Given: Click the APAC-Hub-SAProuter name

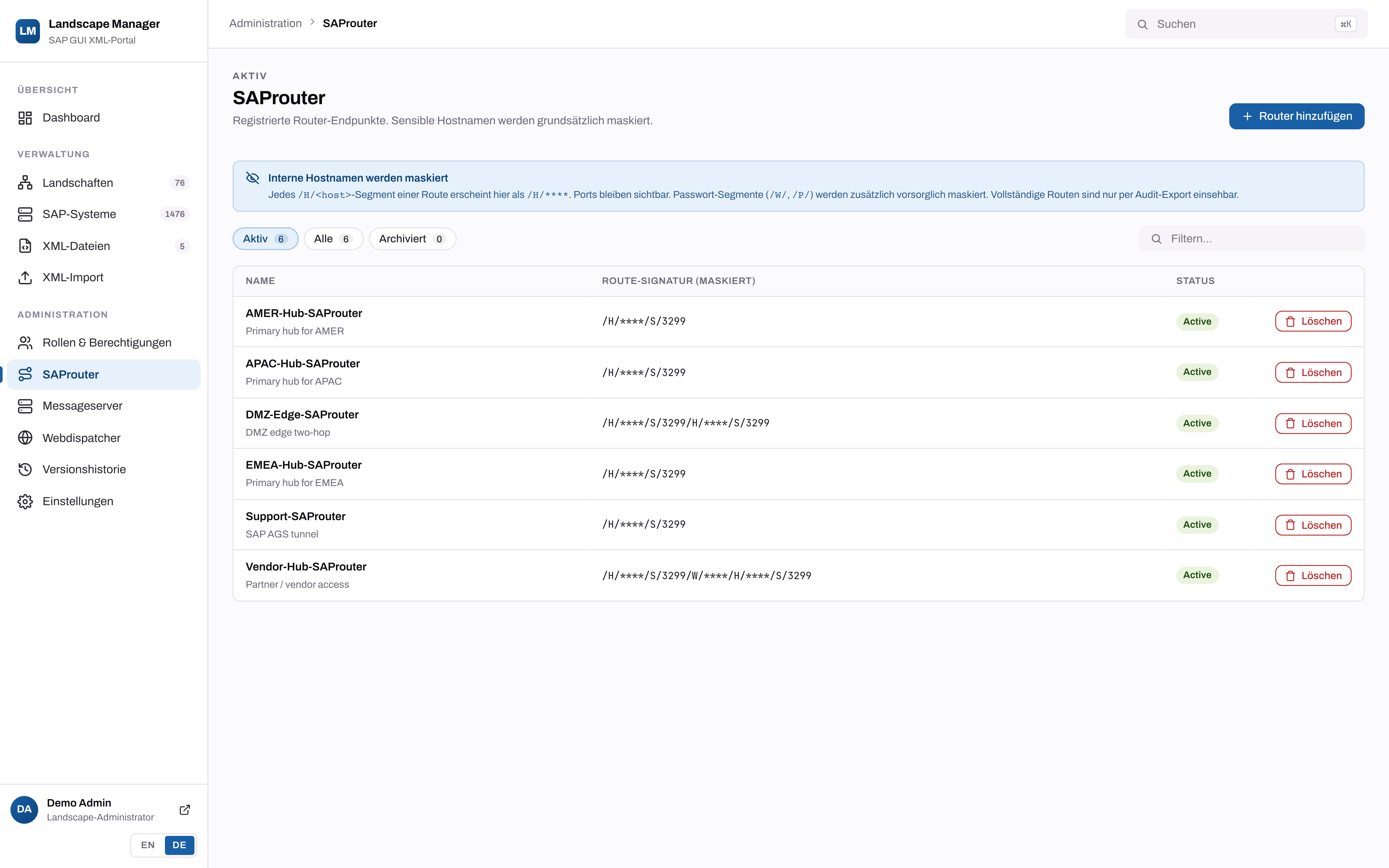Looking at the screenshot, I should [x=303, y=364].
